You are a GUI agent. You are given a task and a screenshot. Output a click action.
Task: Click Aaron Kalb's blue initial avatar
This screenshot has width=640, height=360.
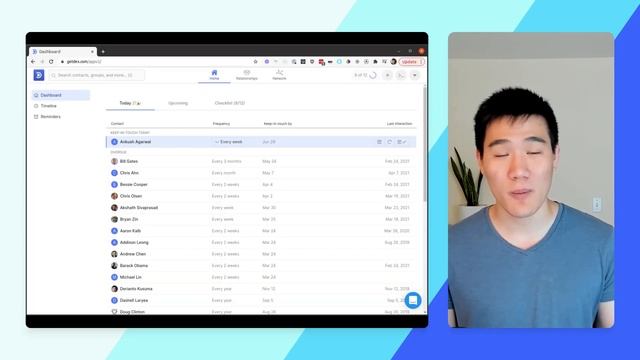tap(114, 231)
